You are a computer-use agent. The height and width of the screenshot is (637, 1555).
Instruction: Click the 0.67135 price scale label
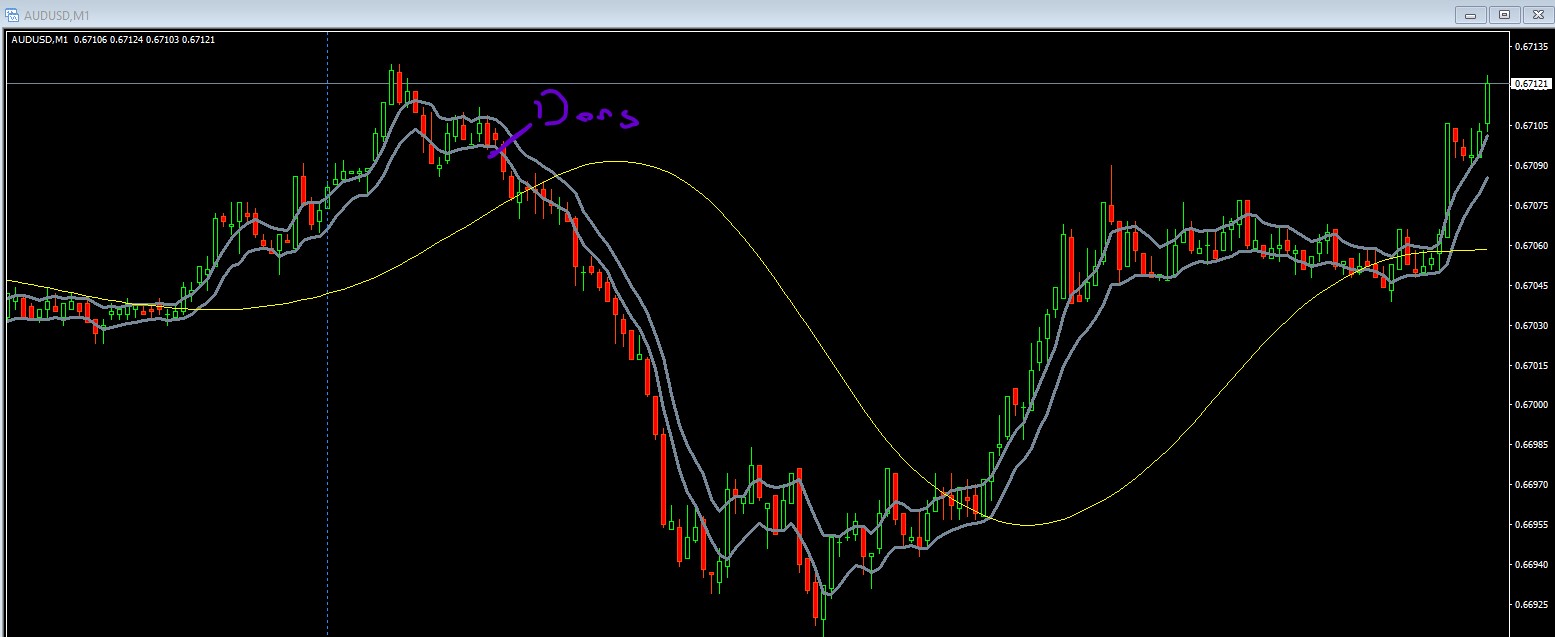coord(1530,46)
